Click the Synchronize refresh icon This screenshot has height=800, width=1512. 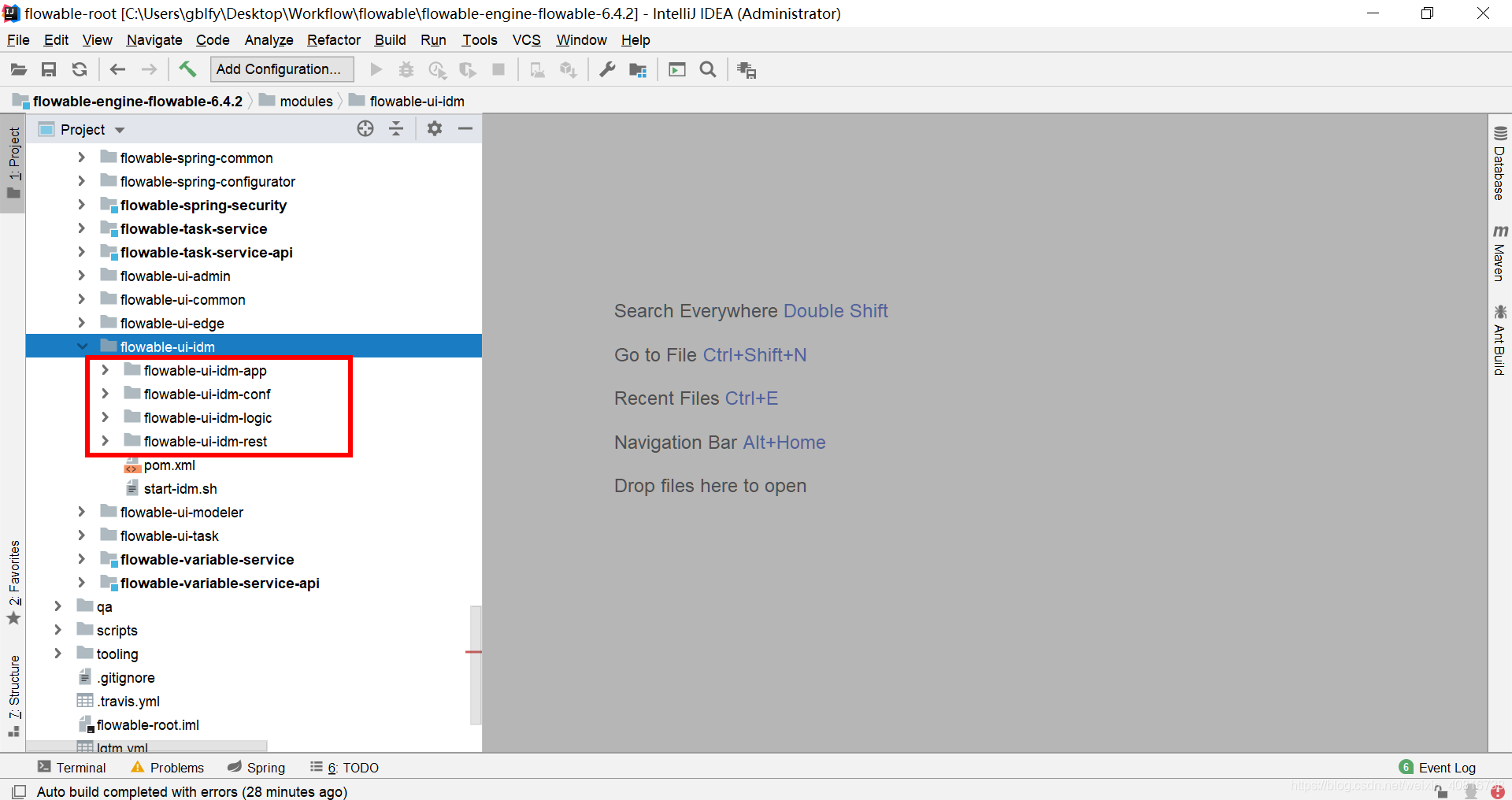[80, 70]
